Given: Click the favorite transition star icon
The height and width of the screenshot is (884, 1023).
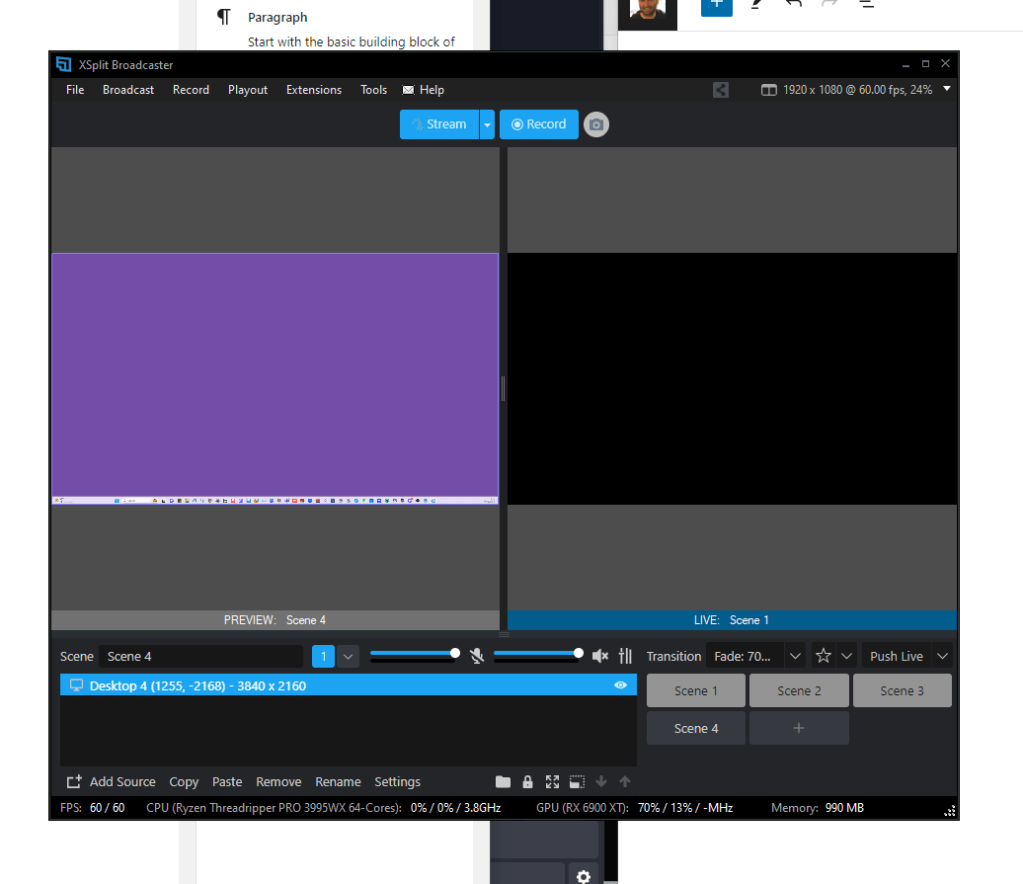Looking at the screenshot, I should pyautogui.click(x=823, y=656).
